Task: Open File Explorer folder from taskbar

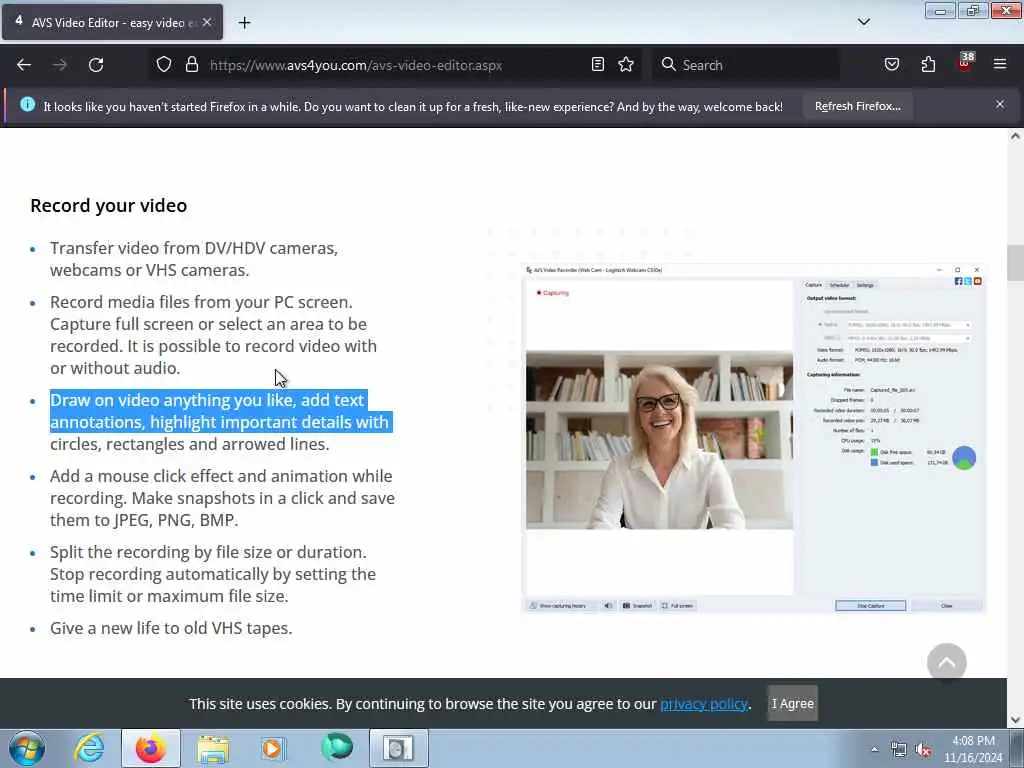Action: pyautogui.click(x=213, y=748)
